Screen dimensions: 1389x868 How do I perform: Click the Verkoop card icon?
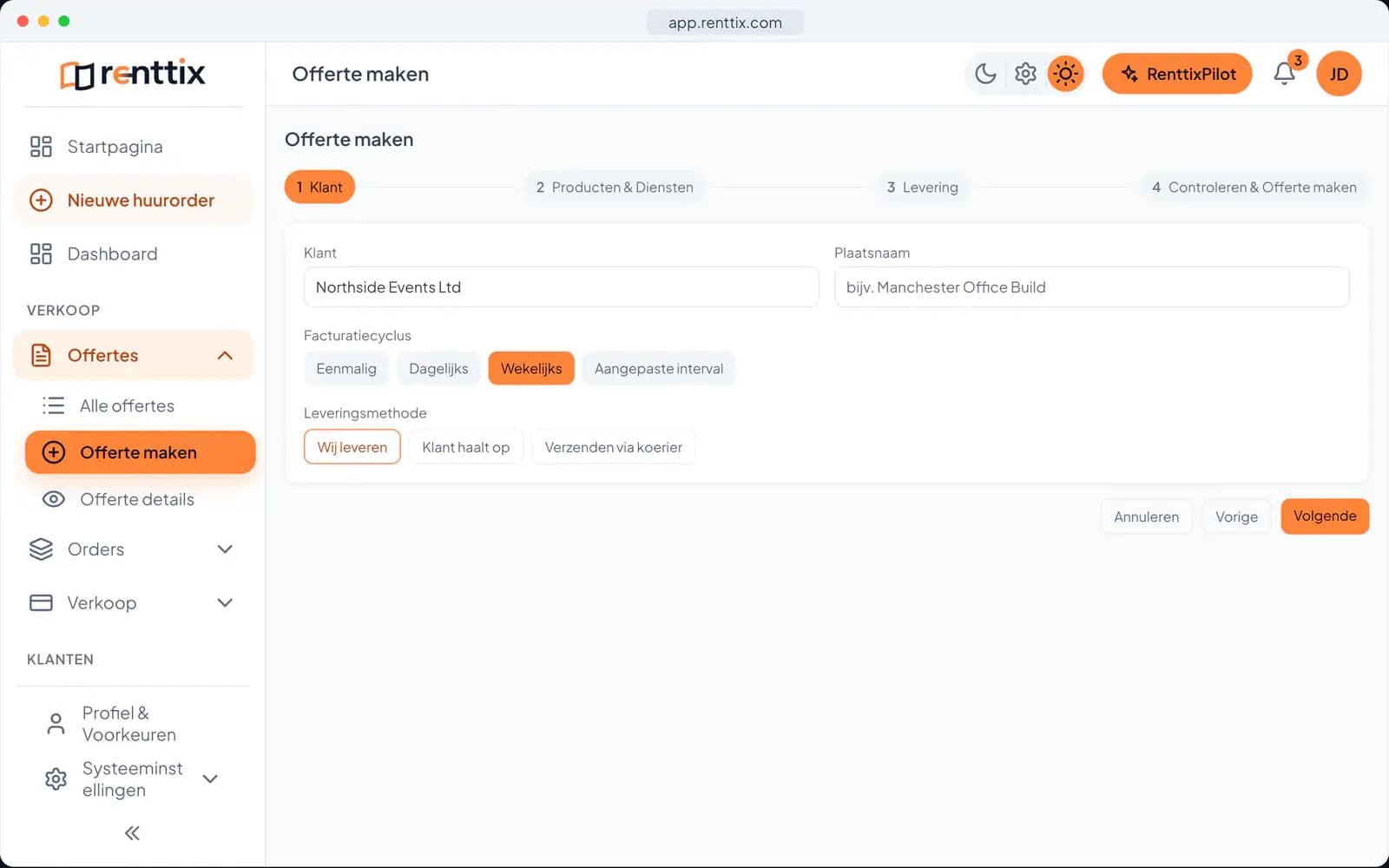point(41,603)
